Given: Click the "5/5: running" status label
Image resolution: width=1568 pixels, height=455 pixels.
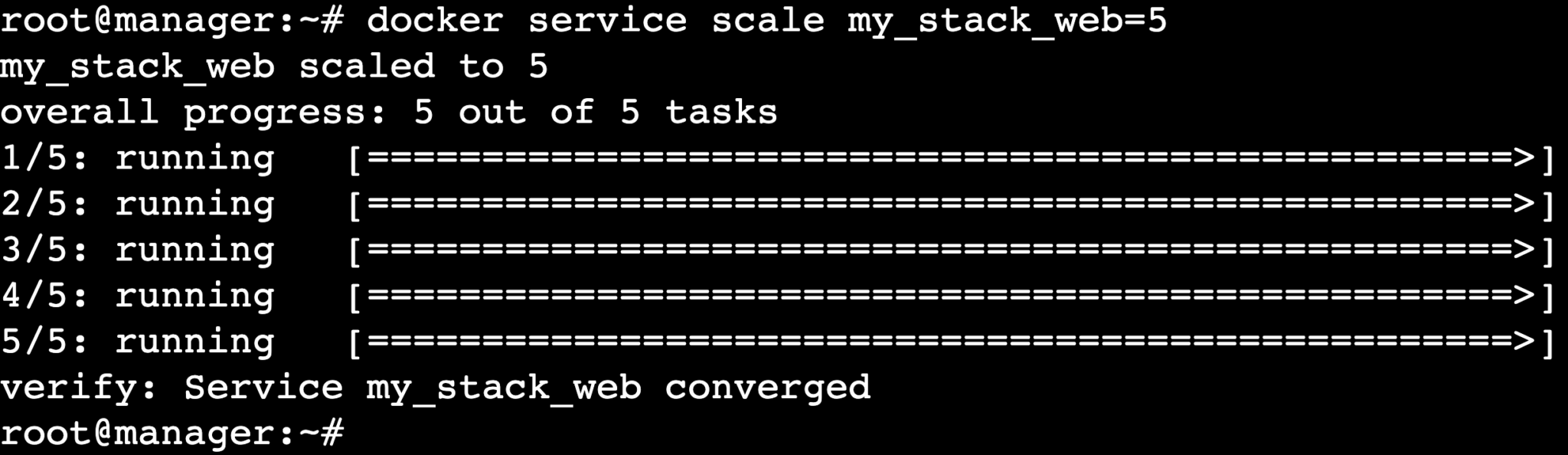Looking at the screenshot, I should coord(138,342).
